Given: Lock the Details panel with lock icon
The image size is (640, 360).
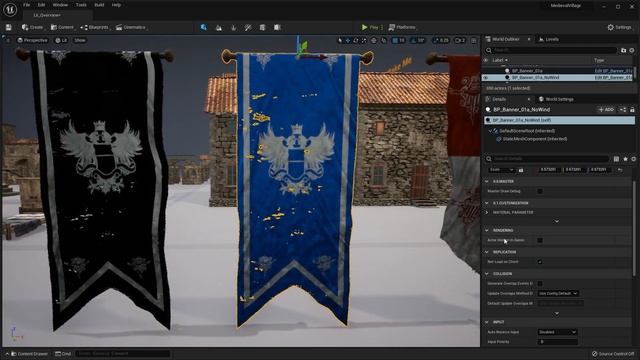Looking at the screenshot, I should coord(632,109).
